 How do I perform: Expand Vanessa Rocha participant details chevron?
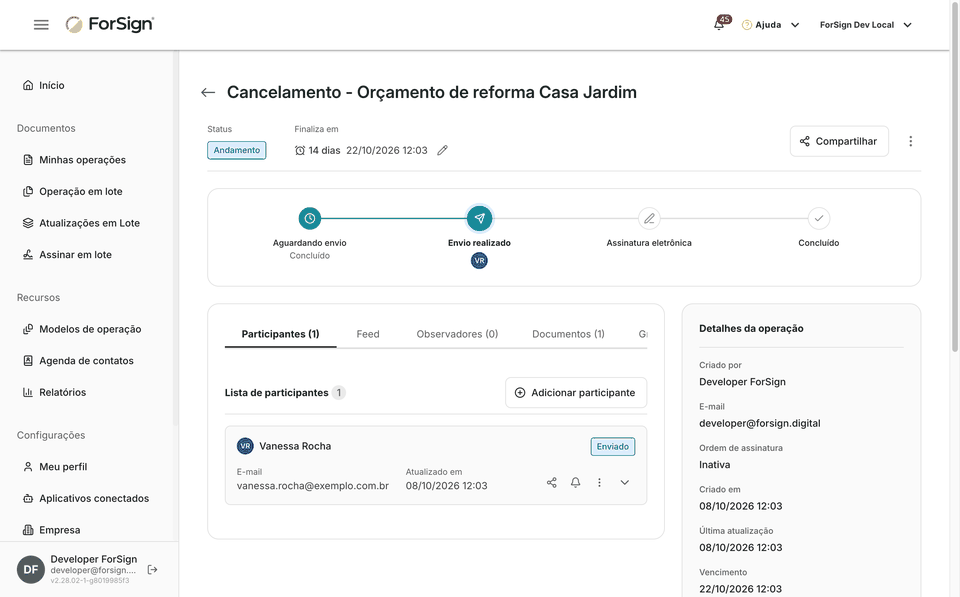[624, 482]
